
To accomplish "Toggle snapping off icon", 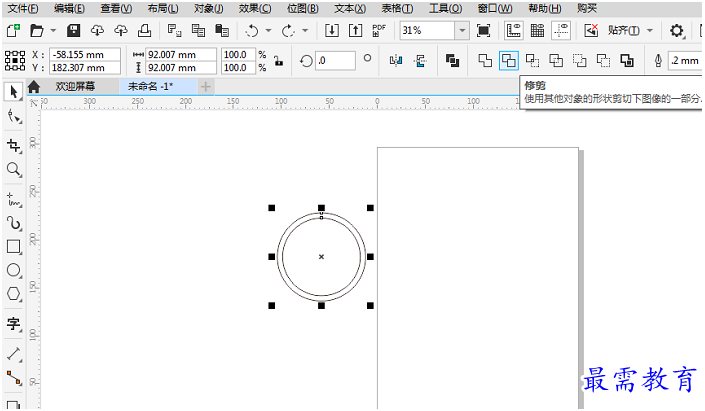I will pyautogui.click(x=591, y=31).
